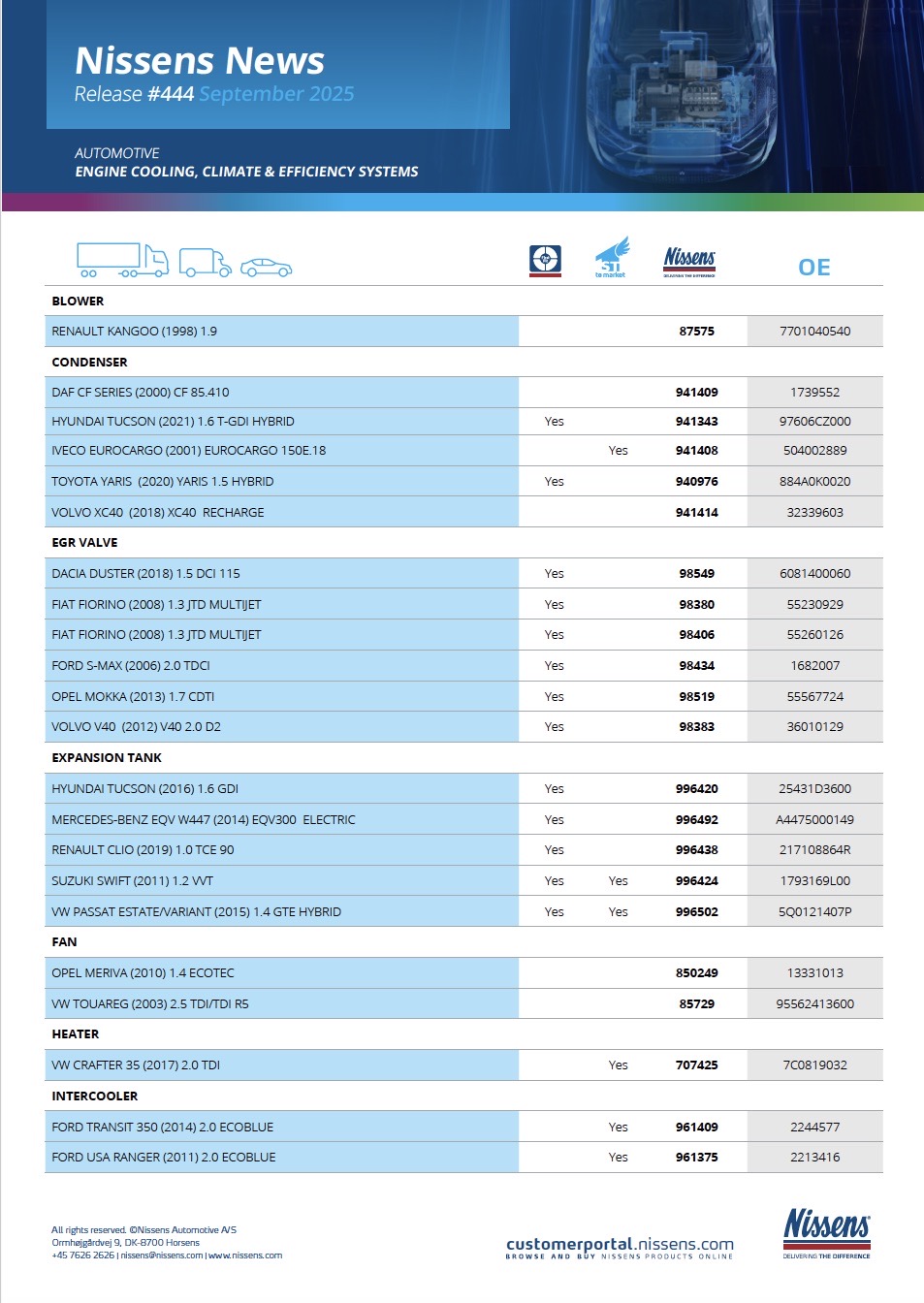Click the Renault Kangoo (1998) 1.9 row
The width and height of the screenshot is (924, 1303).
[135, 332]
